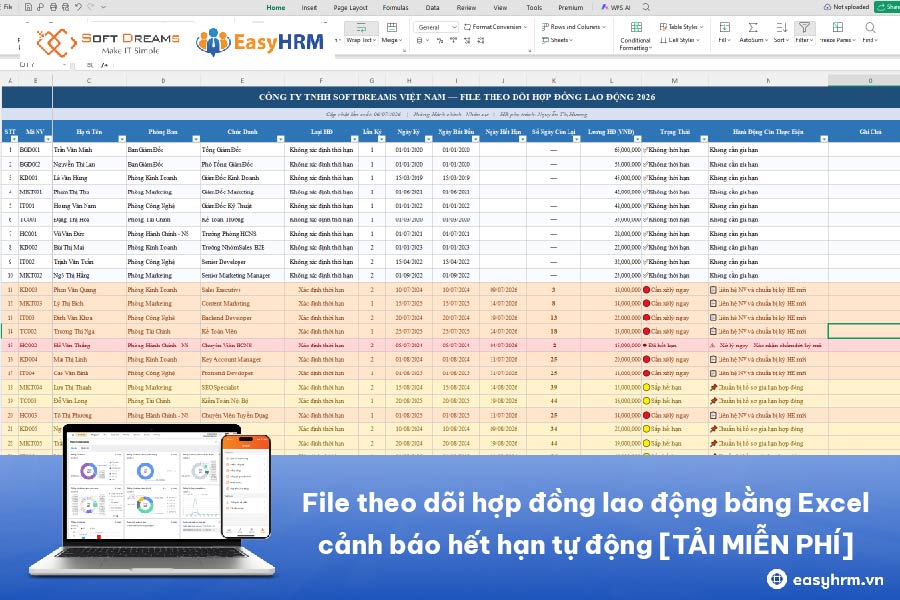Switch to the Premium tab
900x600 pixels.
pyautogui.click(x=571, y=7)
